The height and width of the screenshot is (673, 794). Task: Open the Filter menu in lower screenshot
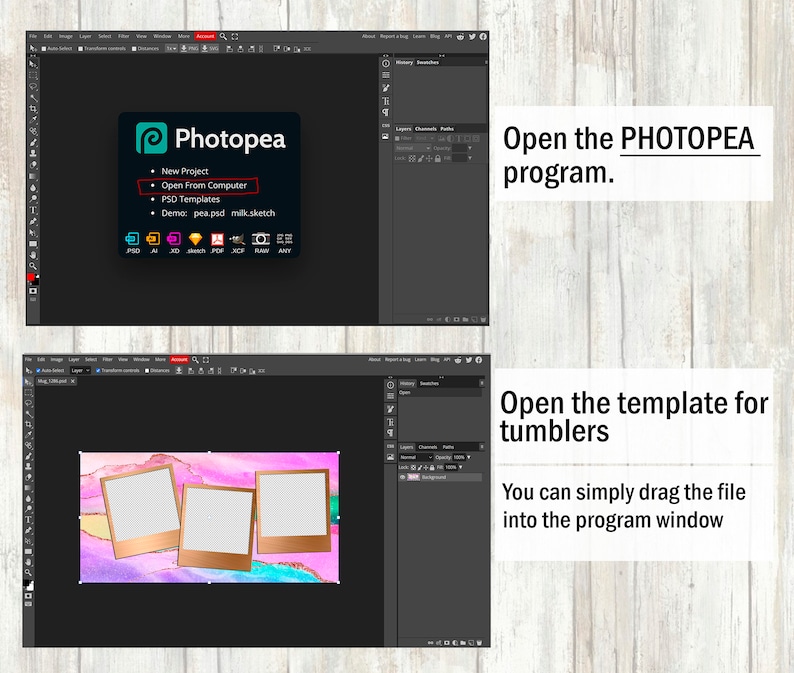[108, 360]
